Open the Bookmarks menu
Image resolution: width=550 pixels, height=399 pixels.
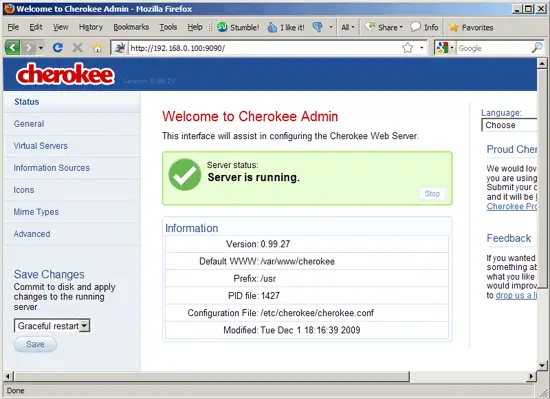pyautogui.click(x=131, y=27)
